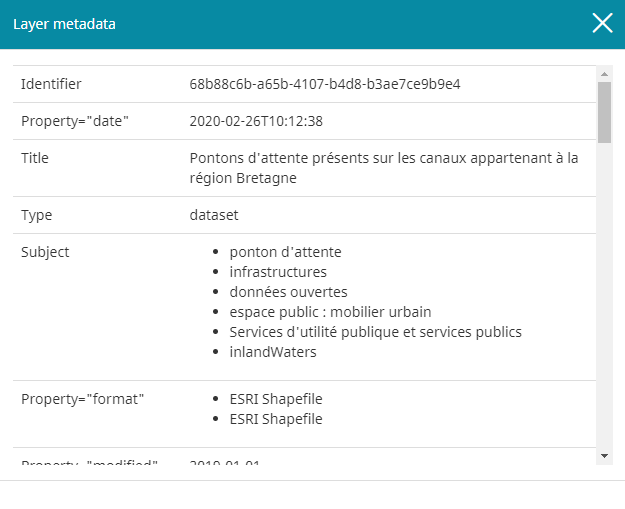This screenshot has height=509, width=625.
Task: Click the ponton d'attente subject keyword
Action: pyautogui.click(x=285, y=252)
